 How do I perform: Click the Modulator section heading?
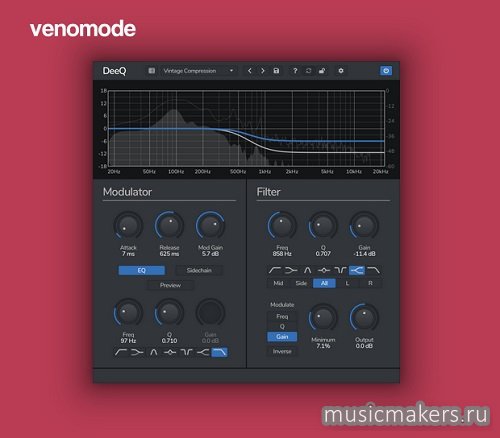[x=127, y=192]
